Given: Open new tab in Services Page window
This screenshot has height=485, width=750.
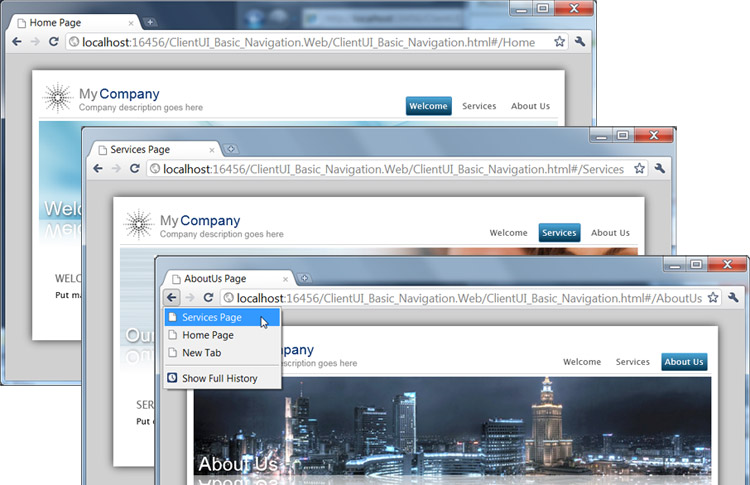Looking at the screenshot, I should [231, 149].
